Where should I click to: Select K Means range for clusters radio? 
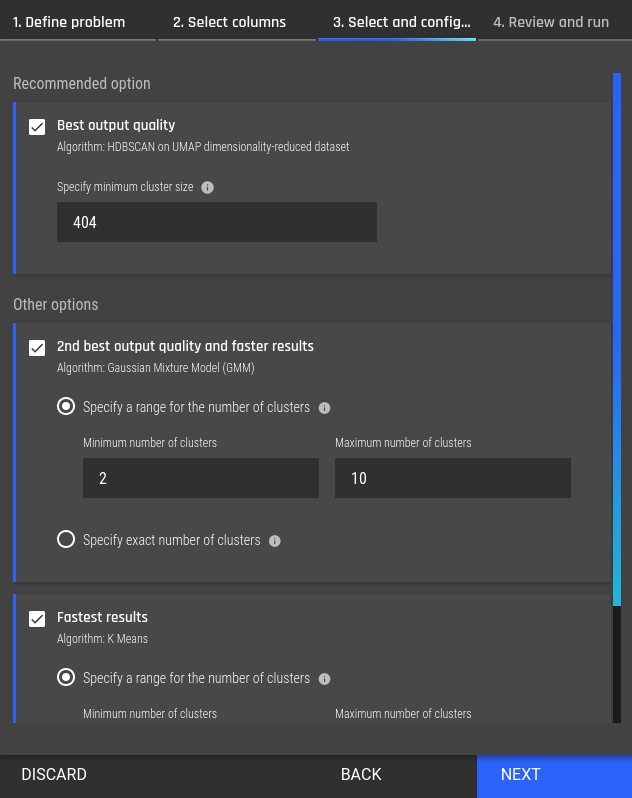point(66,677)
